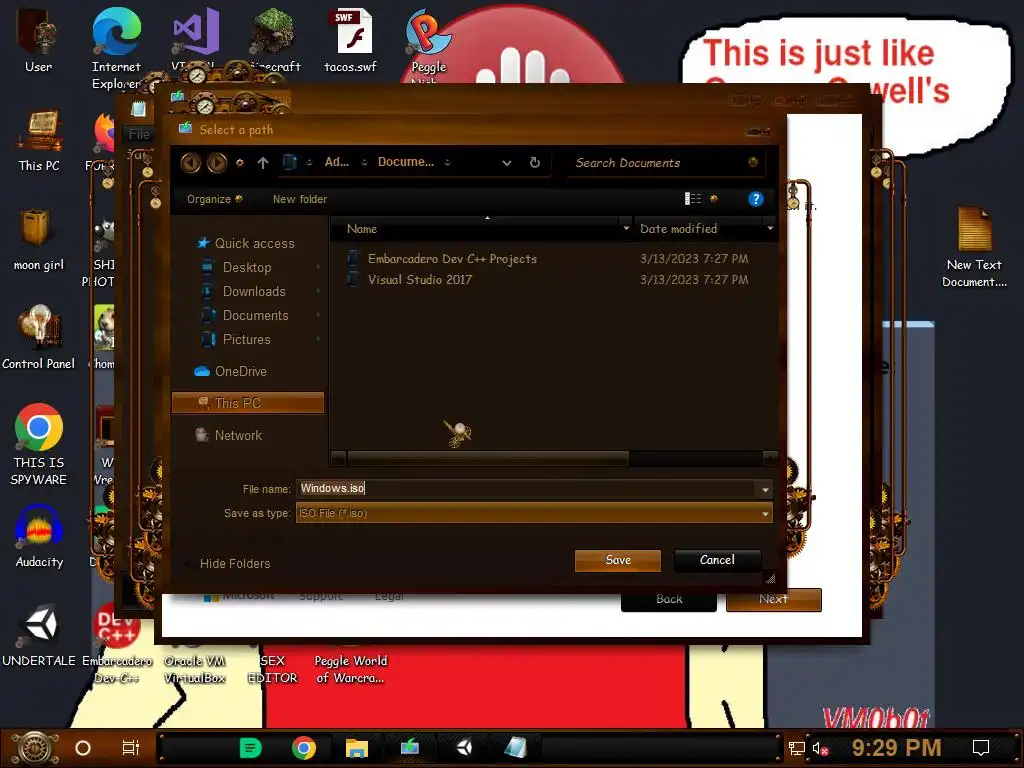The height and width of the screenshot is (768, 1024).
Task: Open the This PC desktop icon
Action: click(x=39, y=141)
